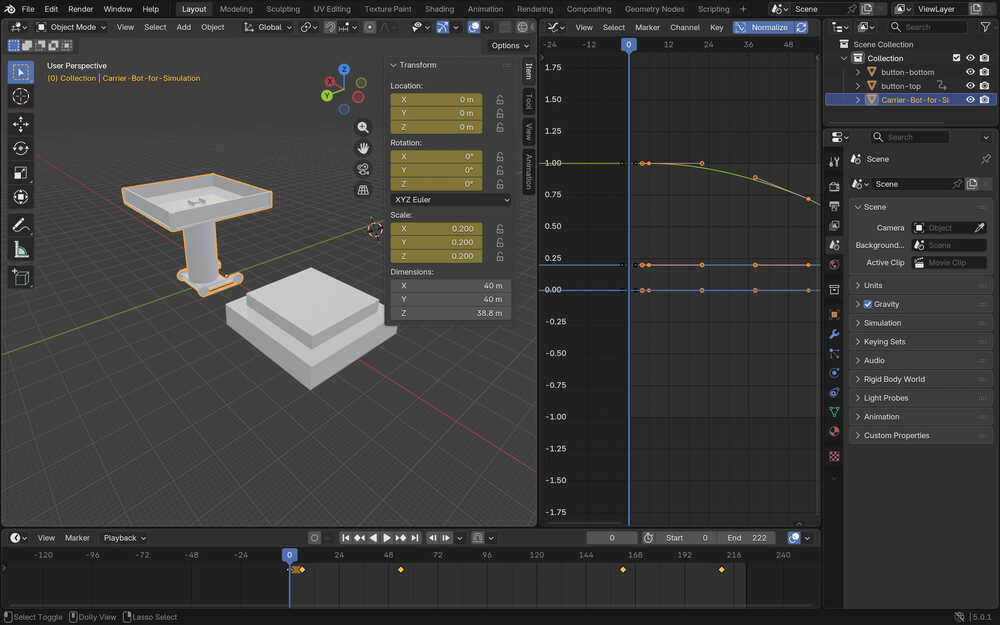The height and width of the screenshot is (625, 1000).
Task: Select the Measure tool
Action: click(20, 250)
